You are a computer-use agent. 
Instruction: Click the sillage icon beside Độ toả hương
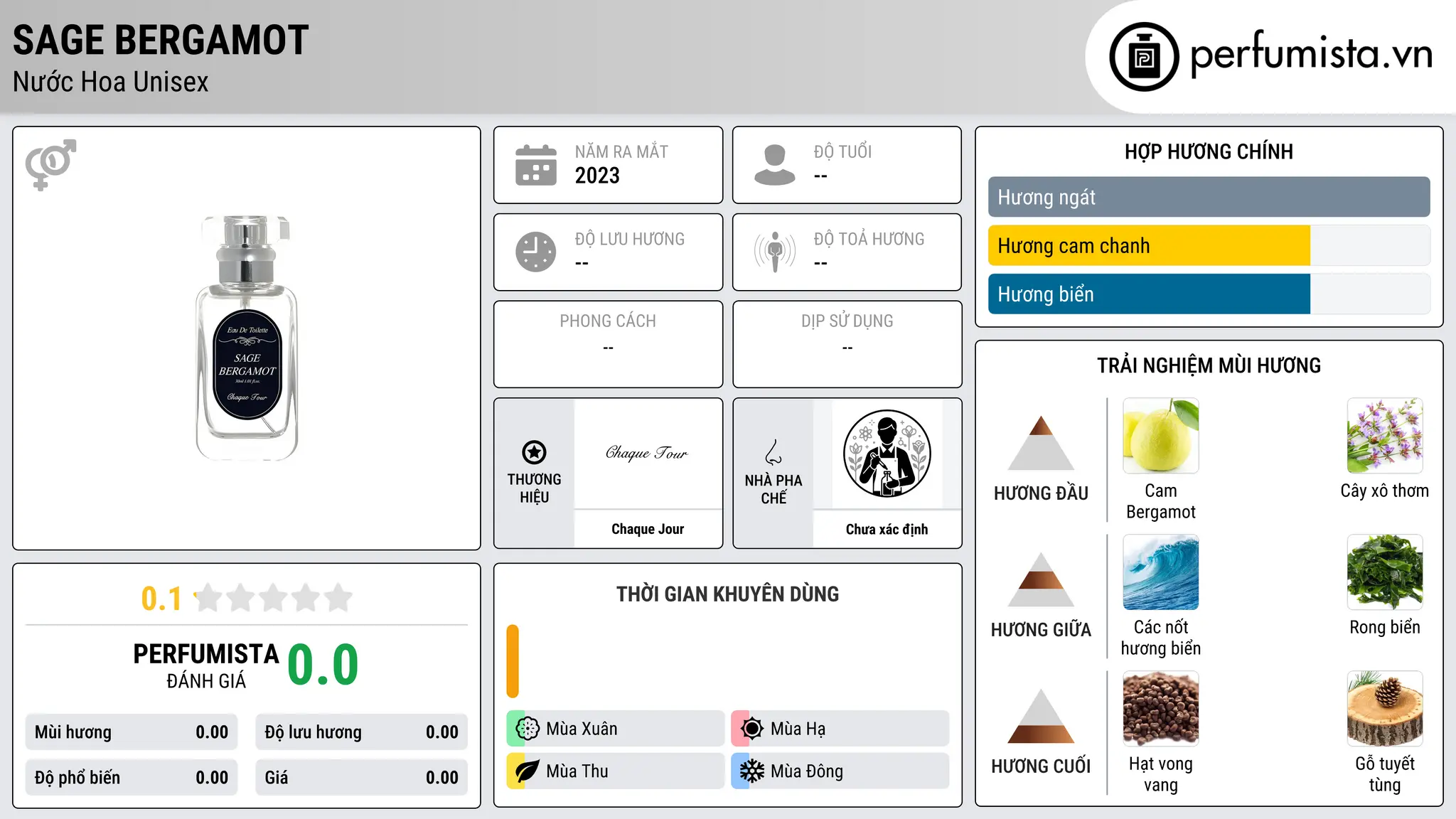[x=775, y=252]
